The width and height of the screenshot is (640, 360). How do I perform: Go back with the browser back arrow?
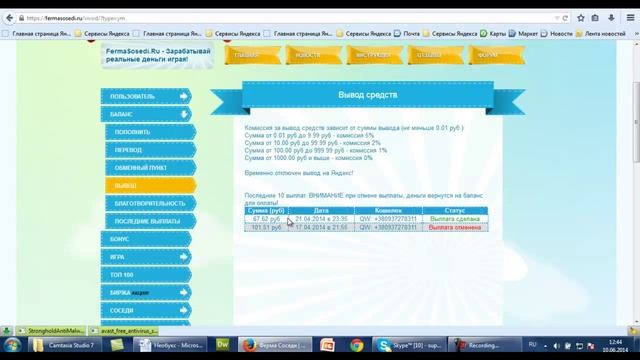[9, 18]
